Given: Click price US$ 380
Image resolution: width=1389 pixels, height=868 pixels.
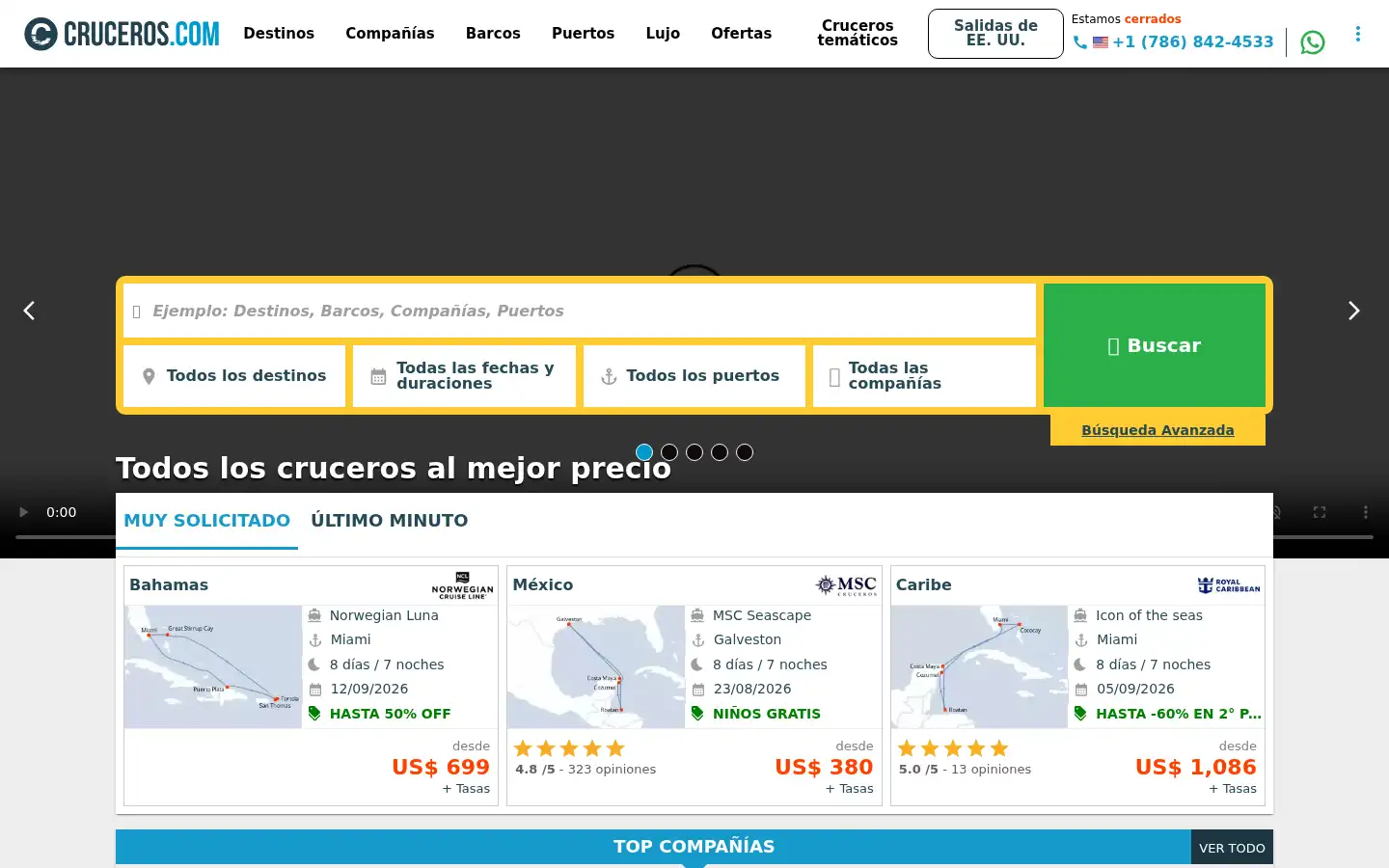Looking at the screenshot, I should coord(824,767).
